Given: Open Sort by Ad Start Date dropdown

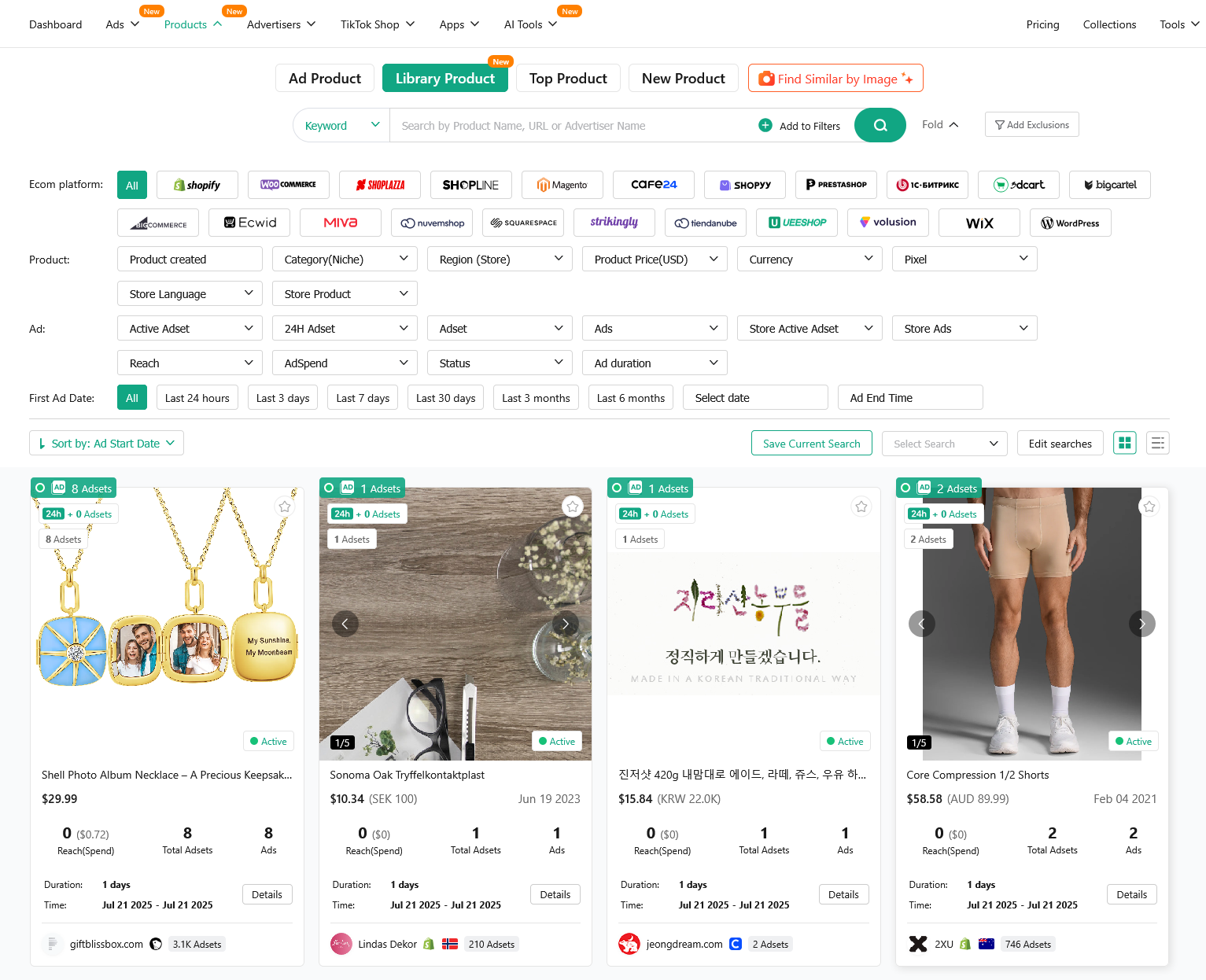Looking at the screenshot, I should pyautogui.click(x=106, y=443).
